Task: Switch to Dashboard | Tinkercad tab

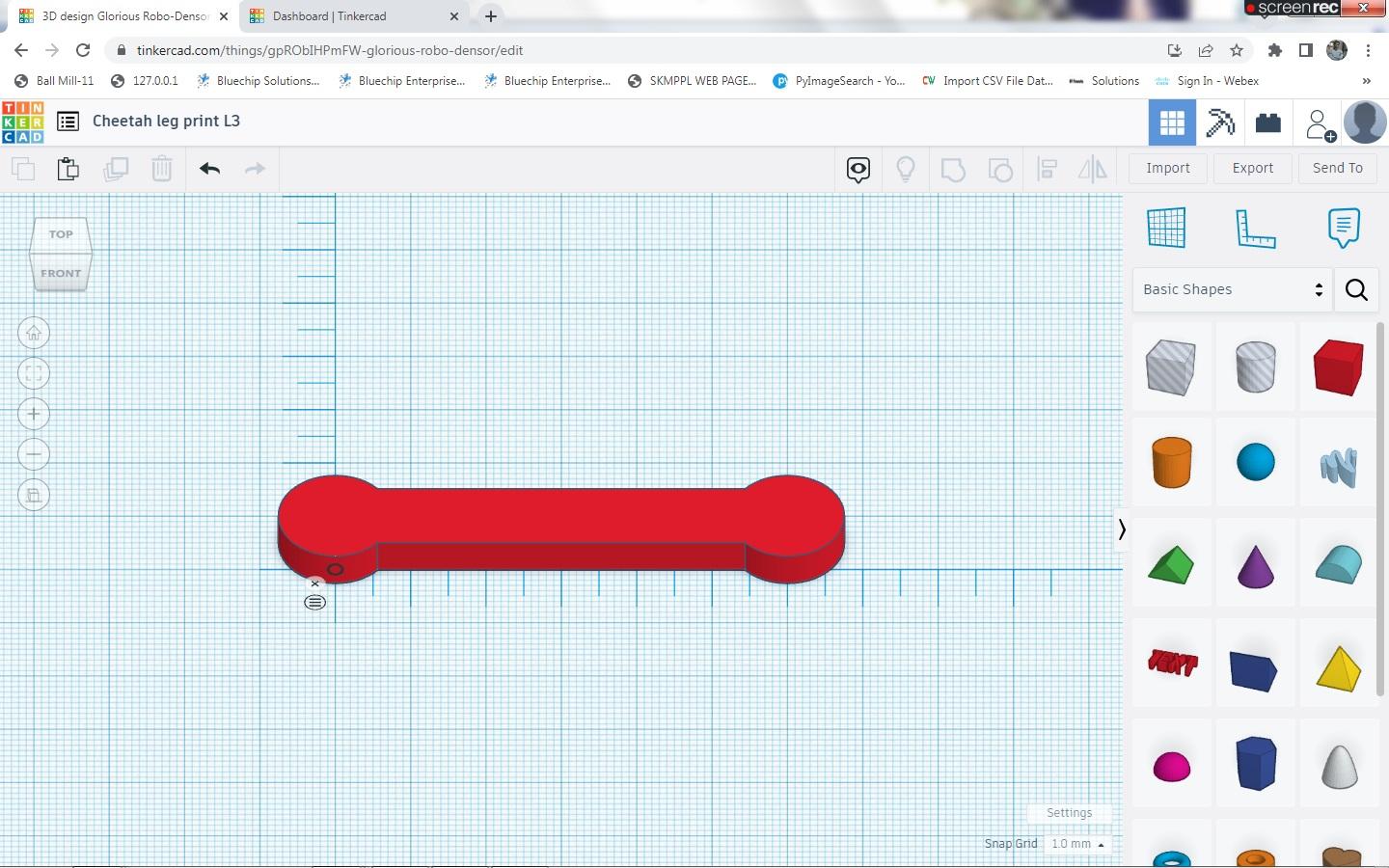Action: point(354,16)
